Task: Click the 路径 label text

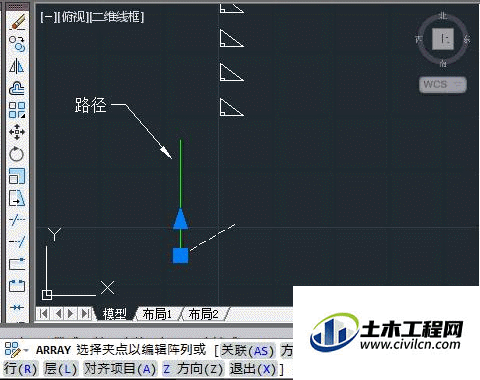Action: (90, 105)
